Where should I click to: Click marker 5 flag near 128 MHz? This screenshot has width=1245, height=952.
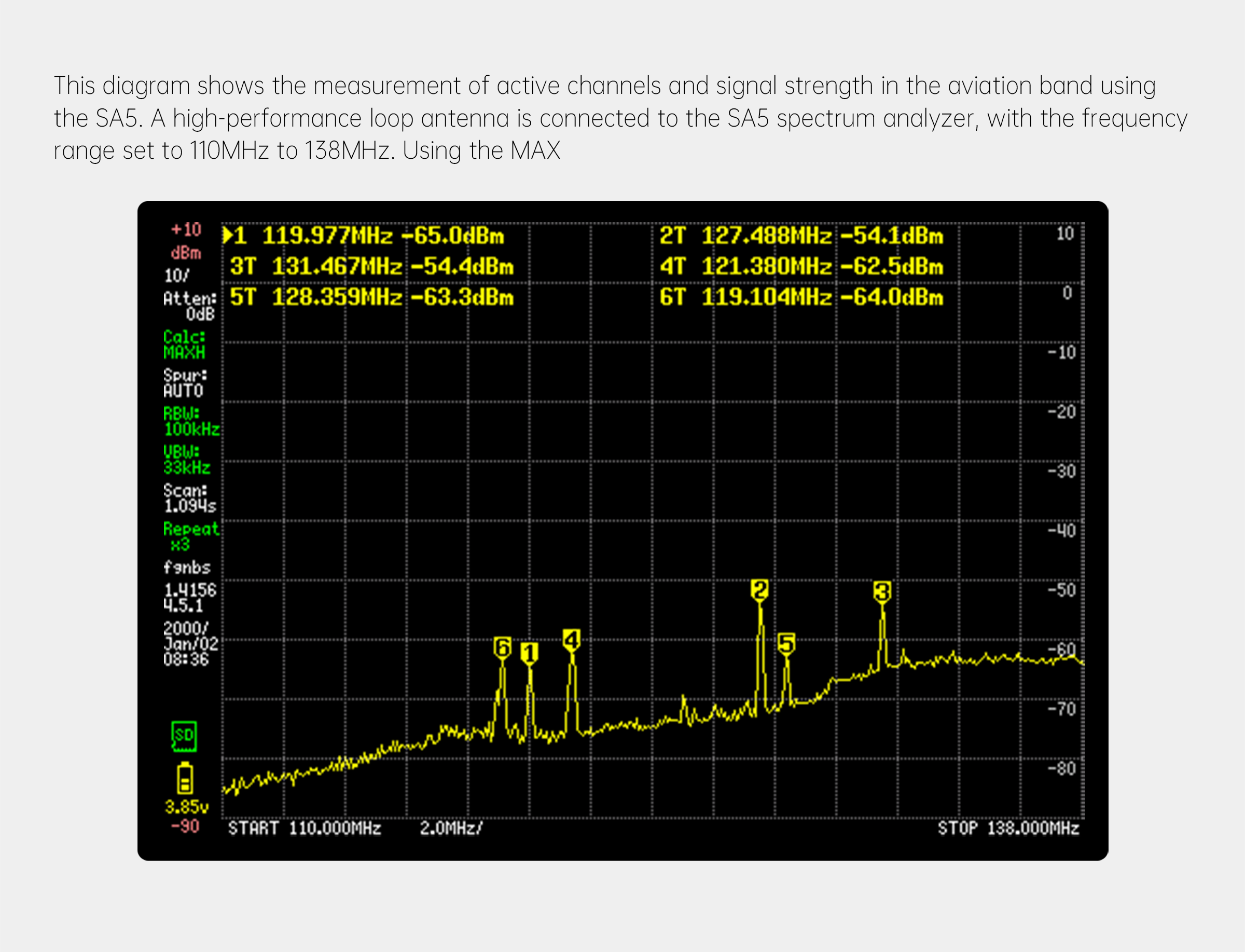(786, 644)
